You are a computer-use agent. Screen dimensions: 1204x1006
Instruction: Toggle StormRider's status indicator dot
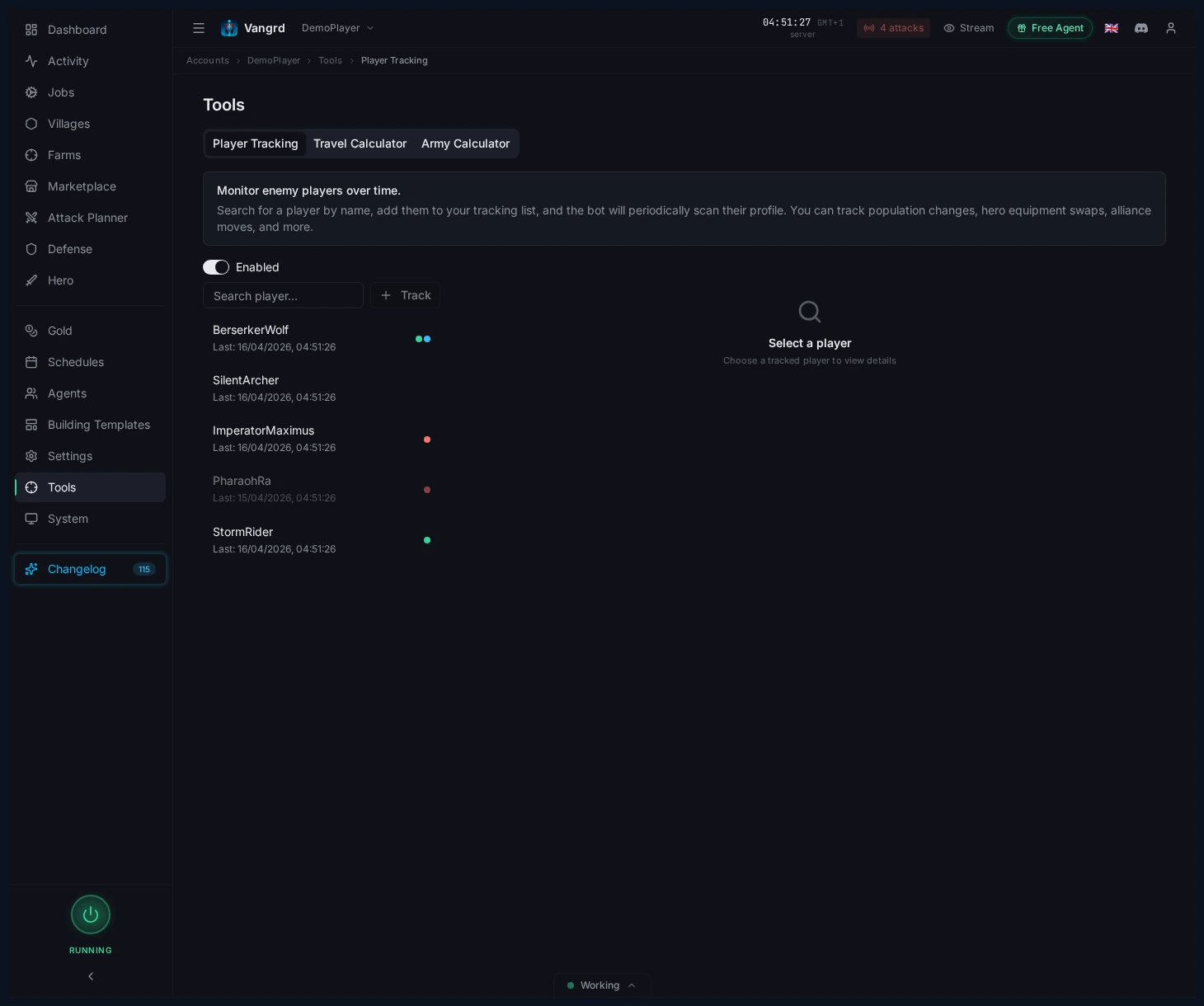[x=427, y=540]
